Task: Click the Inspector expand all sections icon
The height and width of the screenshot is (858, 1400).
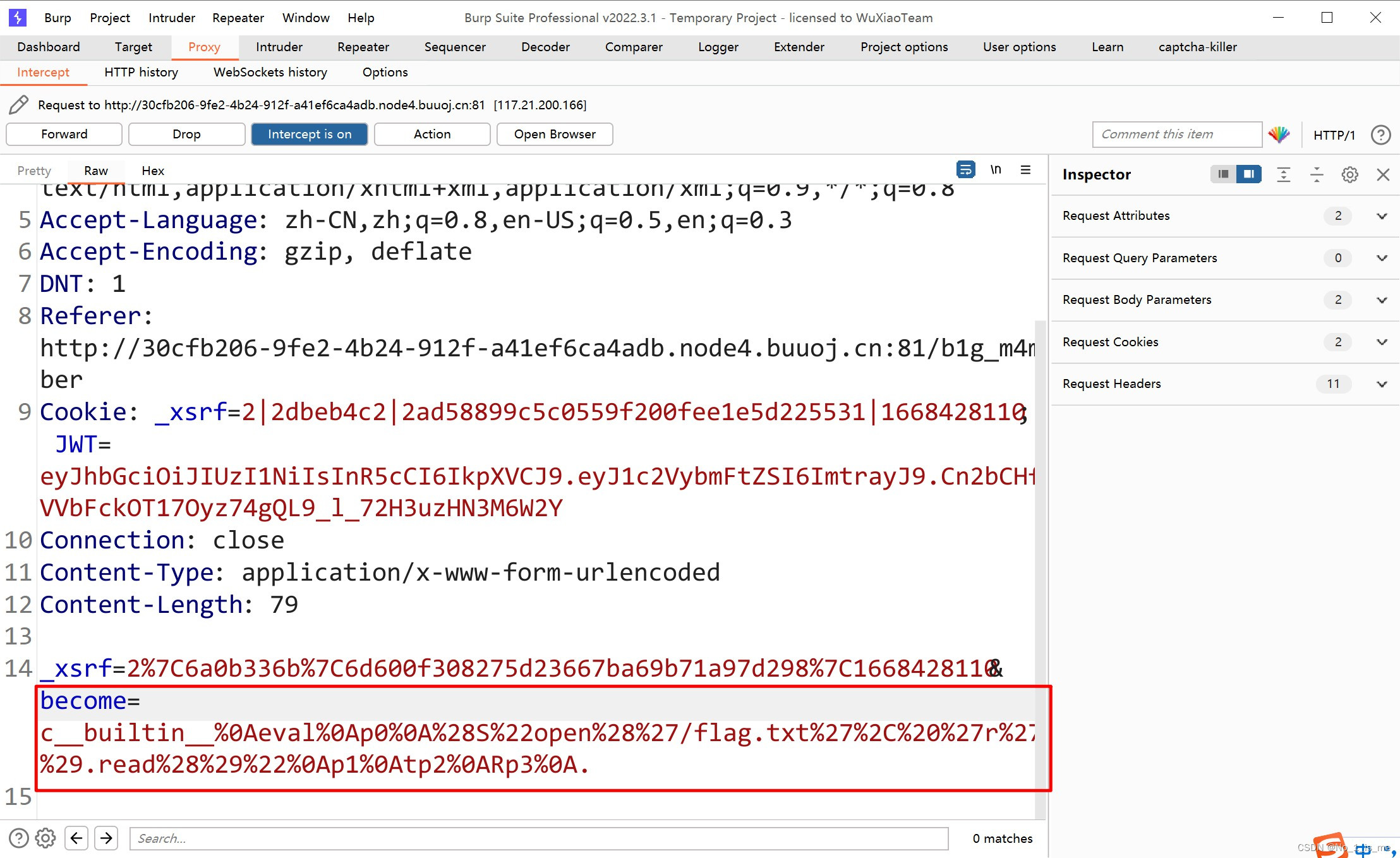Action: (x=1283, y=174)
